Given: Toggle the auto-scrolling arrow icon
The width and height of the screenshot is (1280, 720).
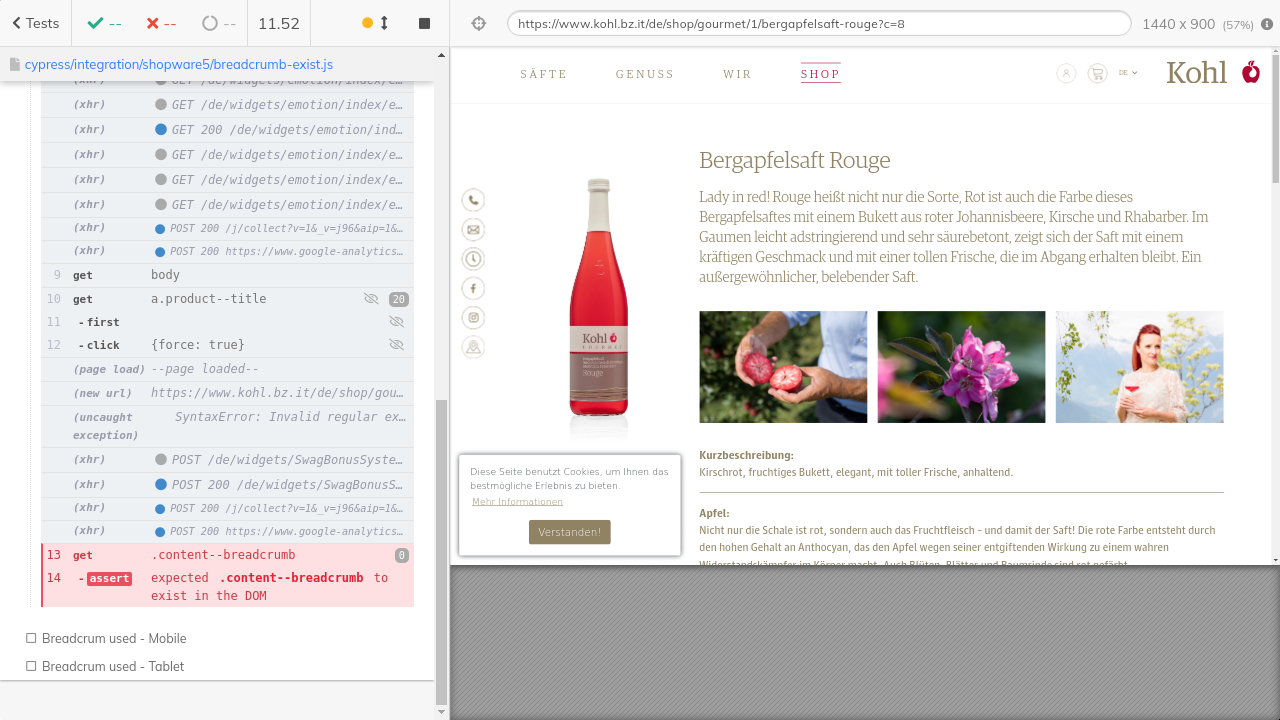Looking at the screenshot, I should click(385, 23).
